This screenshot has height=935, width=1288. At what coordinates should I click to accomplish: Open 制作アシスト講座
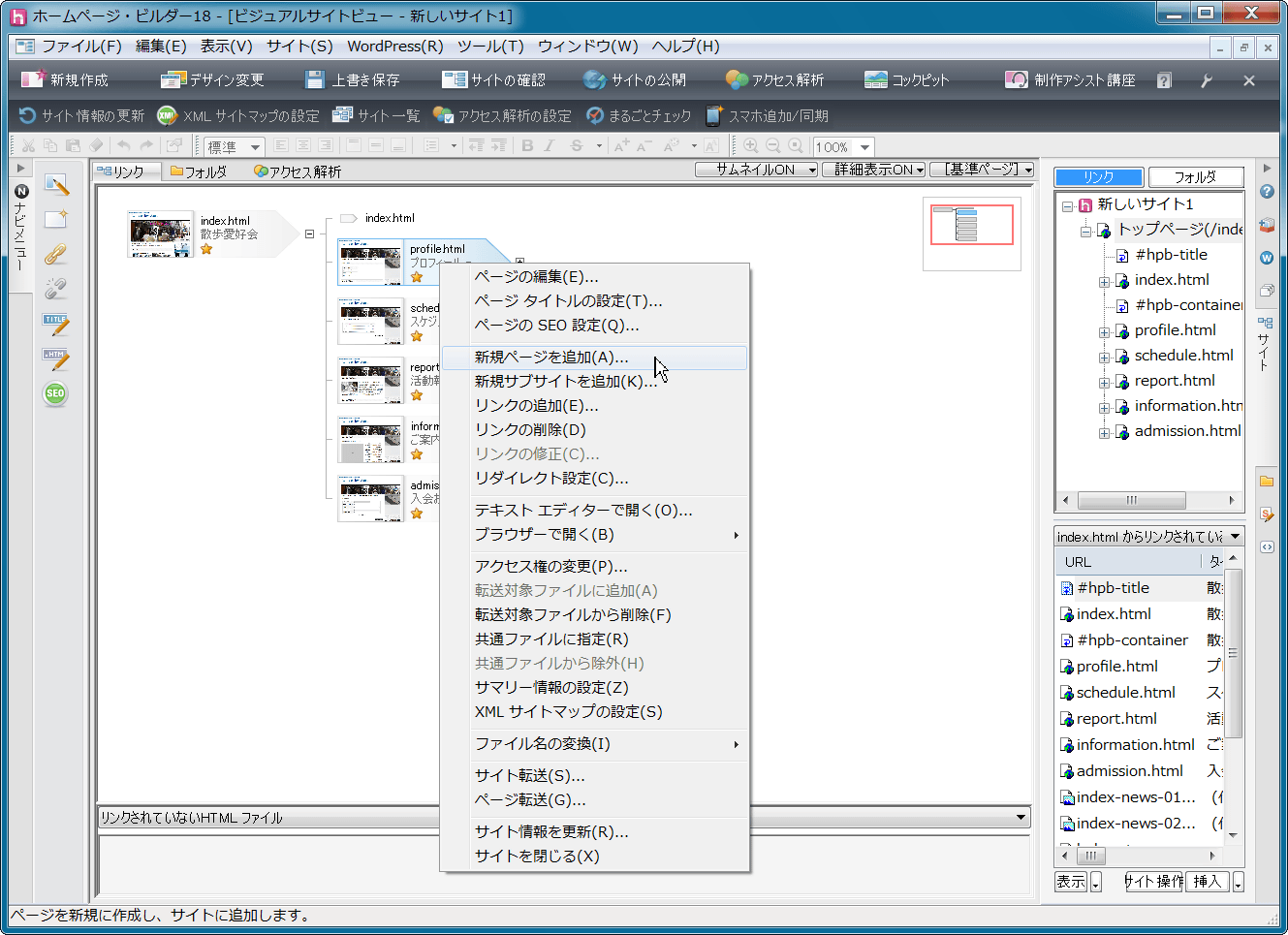coord(1070,80)
